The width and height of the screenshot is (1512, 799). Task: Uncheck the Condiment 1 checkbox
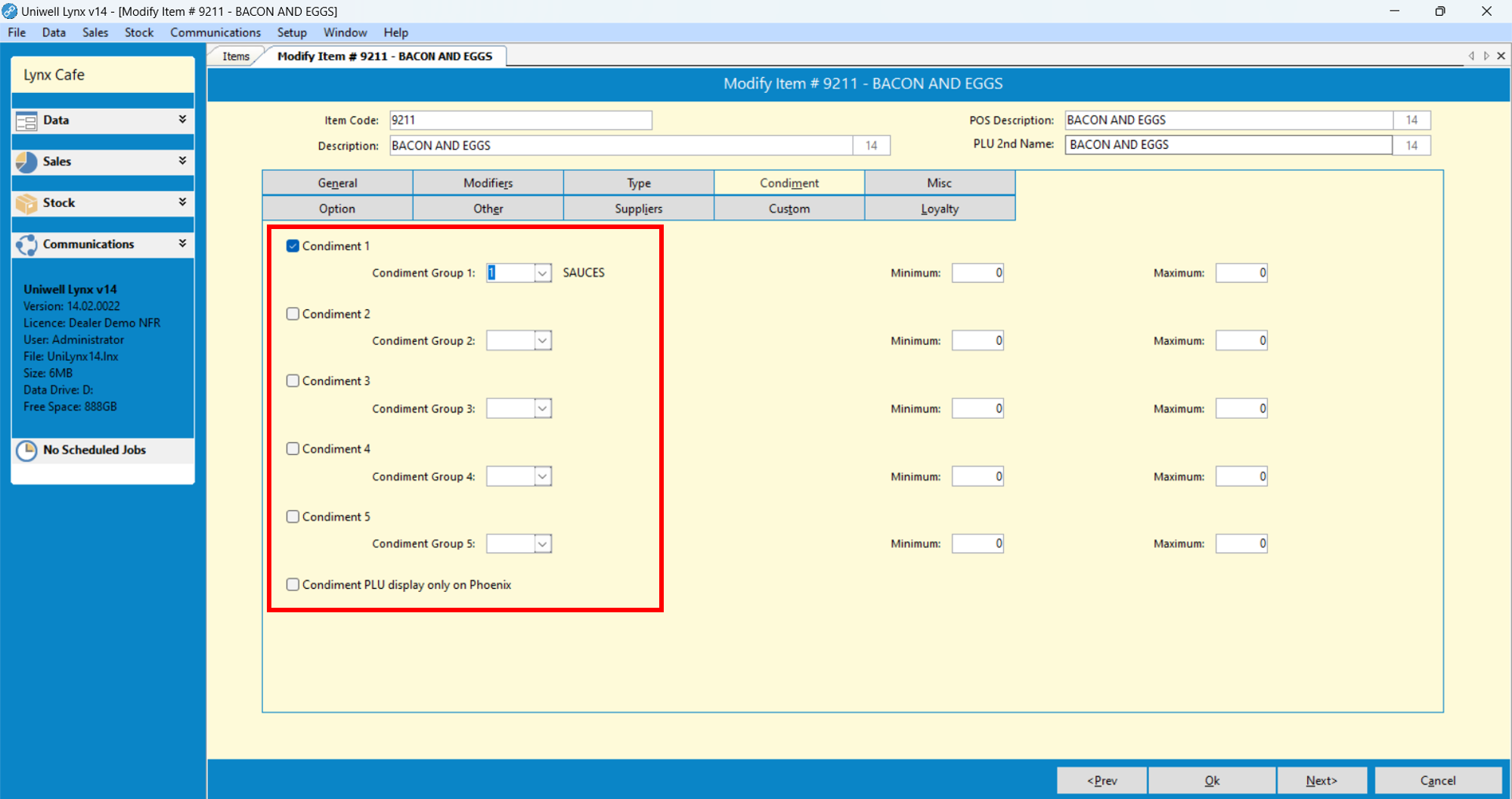coord(293,246)
